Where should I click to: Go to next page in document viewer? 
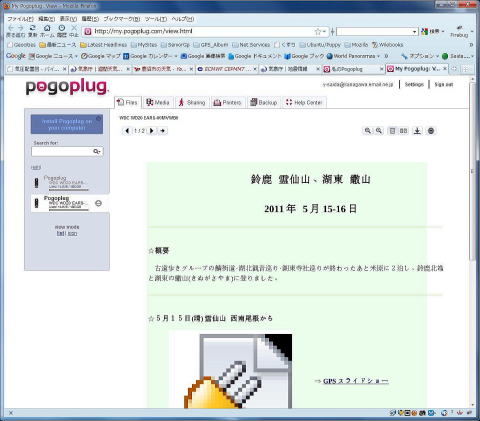[x=152, y=131]
